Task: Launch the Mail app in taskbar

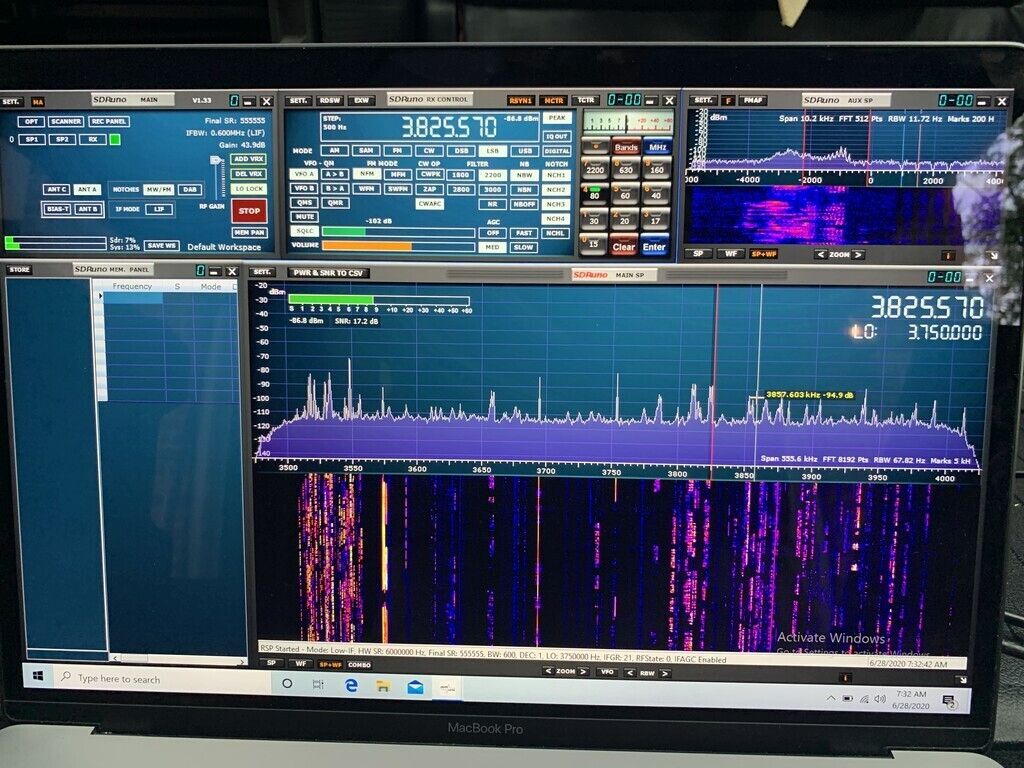Action: point(415,687)
